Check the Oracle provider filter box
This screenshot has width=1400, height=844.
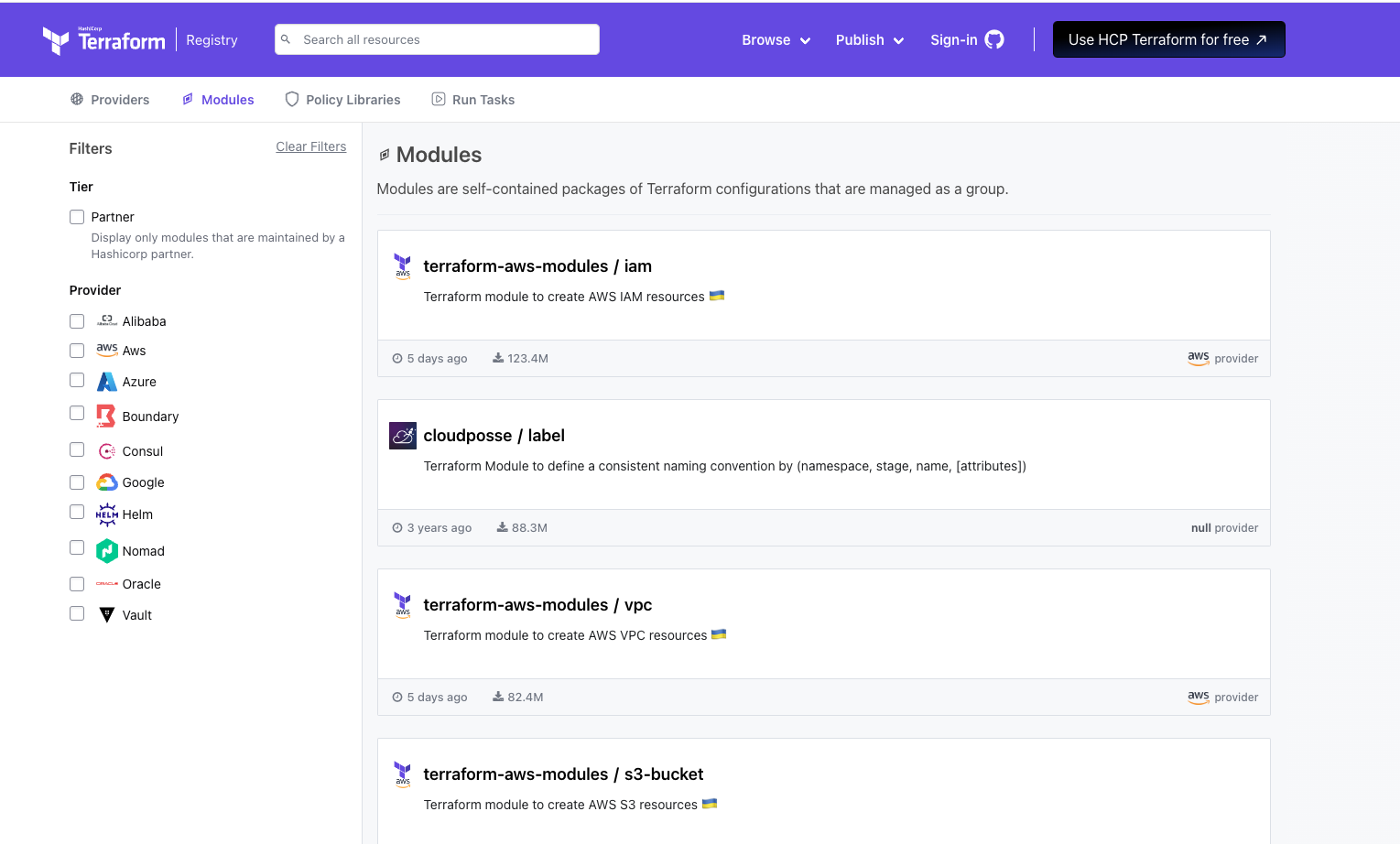click(77, 584)
